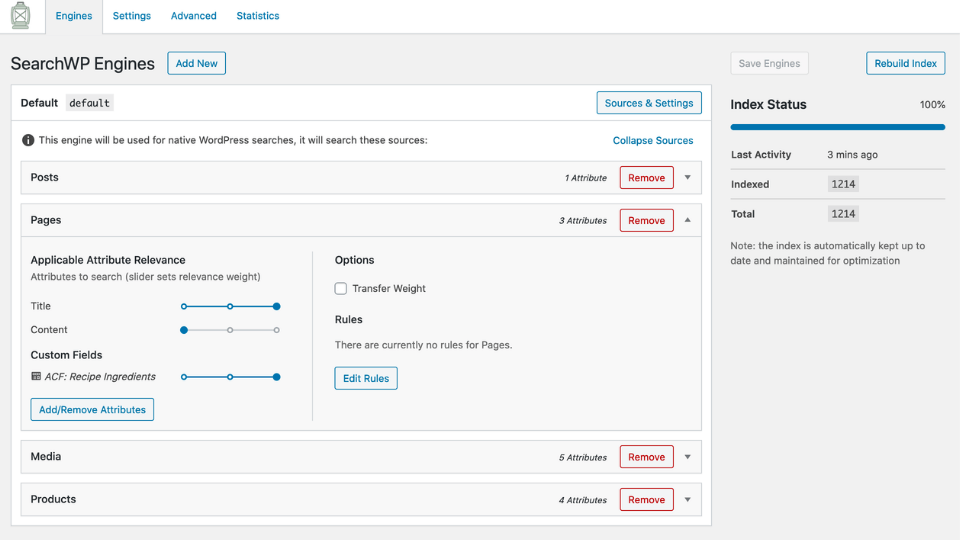Viewport: 960px width, 540px height.
Task: Click Add/Remove Attributes button
Action: pos(92,410)
